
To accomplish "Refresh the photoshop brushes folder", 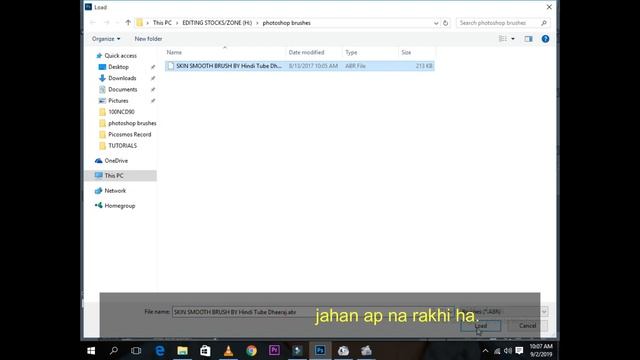I will pos(445,23).
